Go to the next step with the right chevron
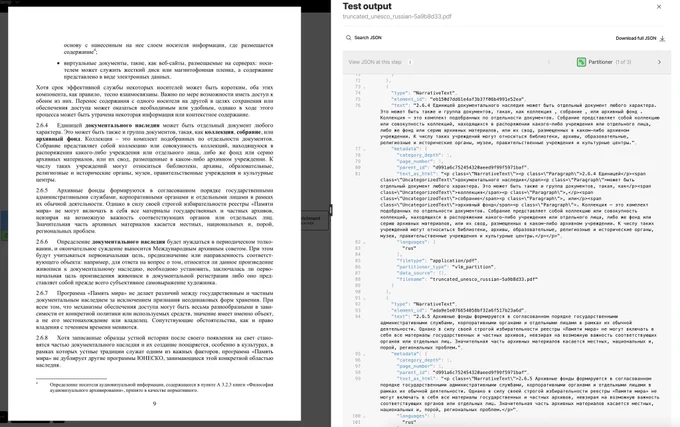Screen dimensions: 680x427 pyautogui.click(x=659, y=62)
